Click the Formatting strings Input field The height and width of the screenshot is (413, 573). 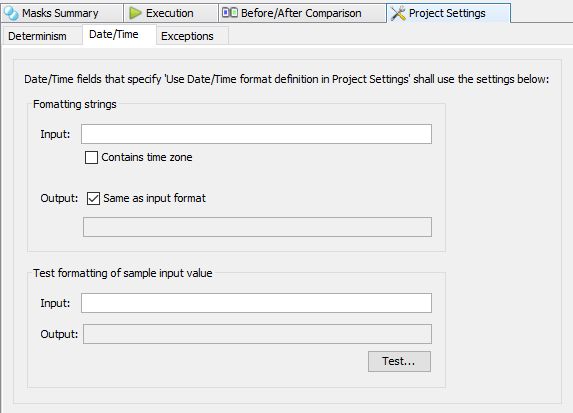[256, 134]
